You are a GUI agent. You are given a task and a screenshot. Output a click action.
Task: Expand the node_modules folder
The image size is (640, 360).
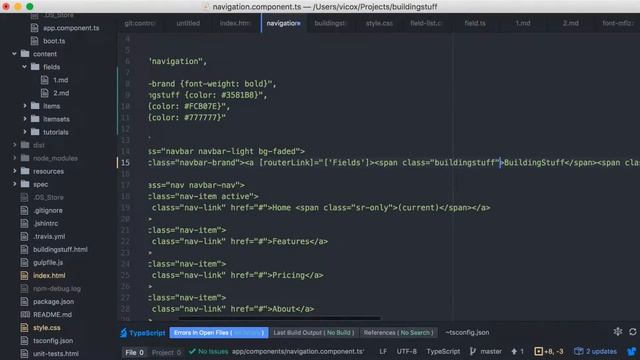(14, 158)
